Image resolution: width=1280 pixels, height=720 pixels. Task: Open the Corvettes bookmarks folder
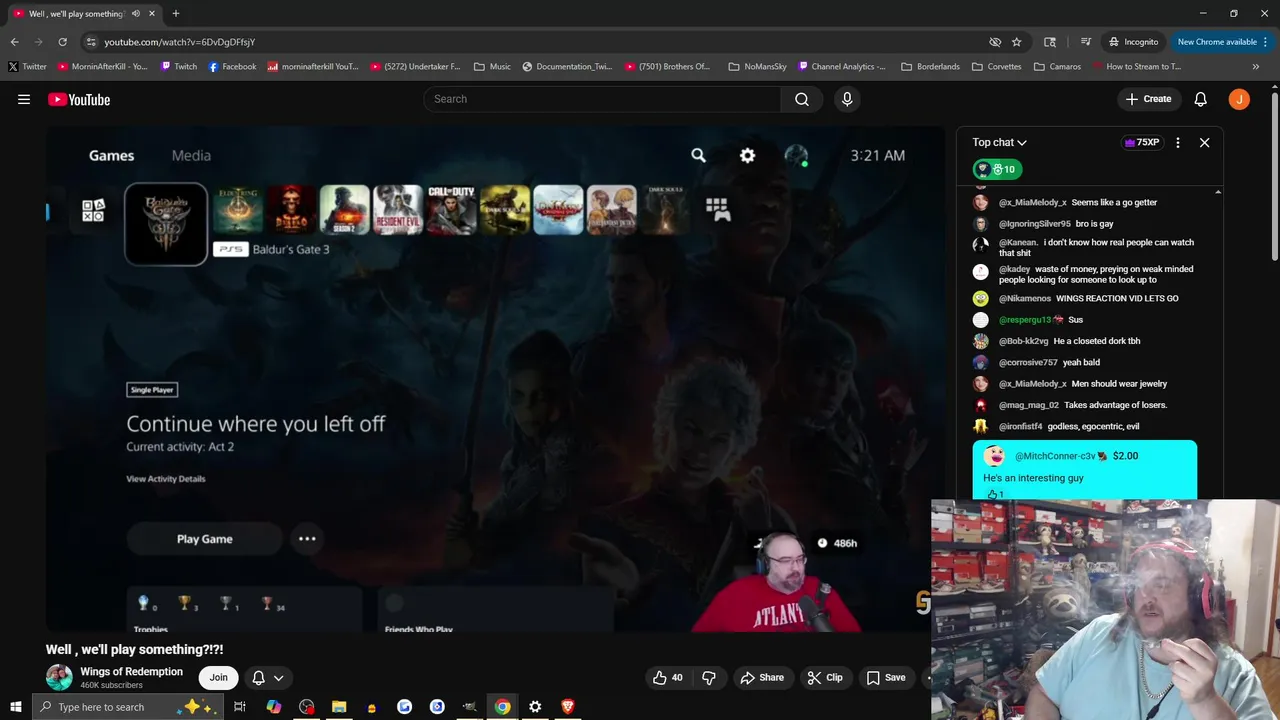point(996,66)
